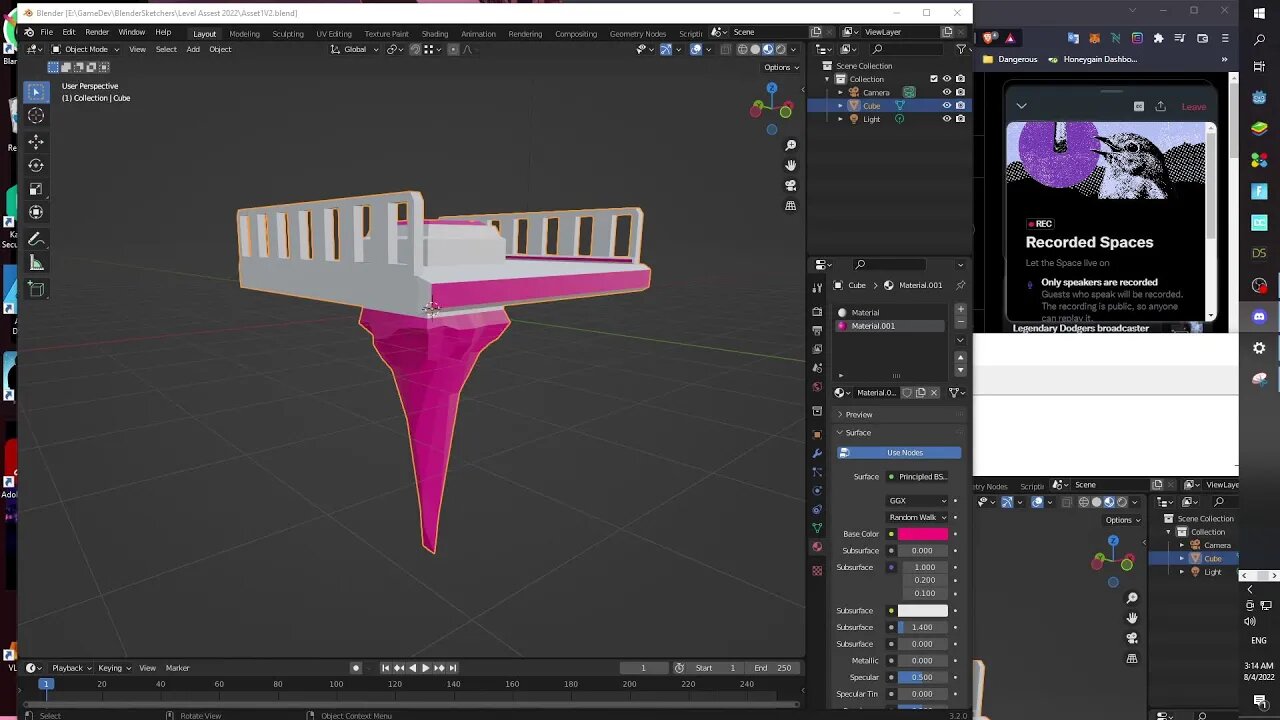This screenshot has width=1280, height=720.
Task: Toggle viewport overlays button
Action: [696, 49]
